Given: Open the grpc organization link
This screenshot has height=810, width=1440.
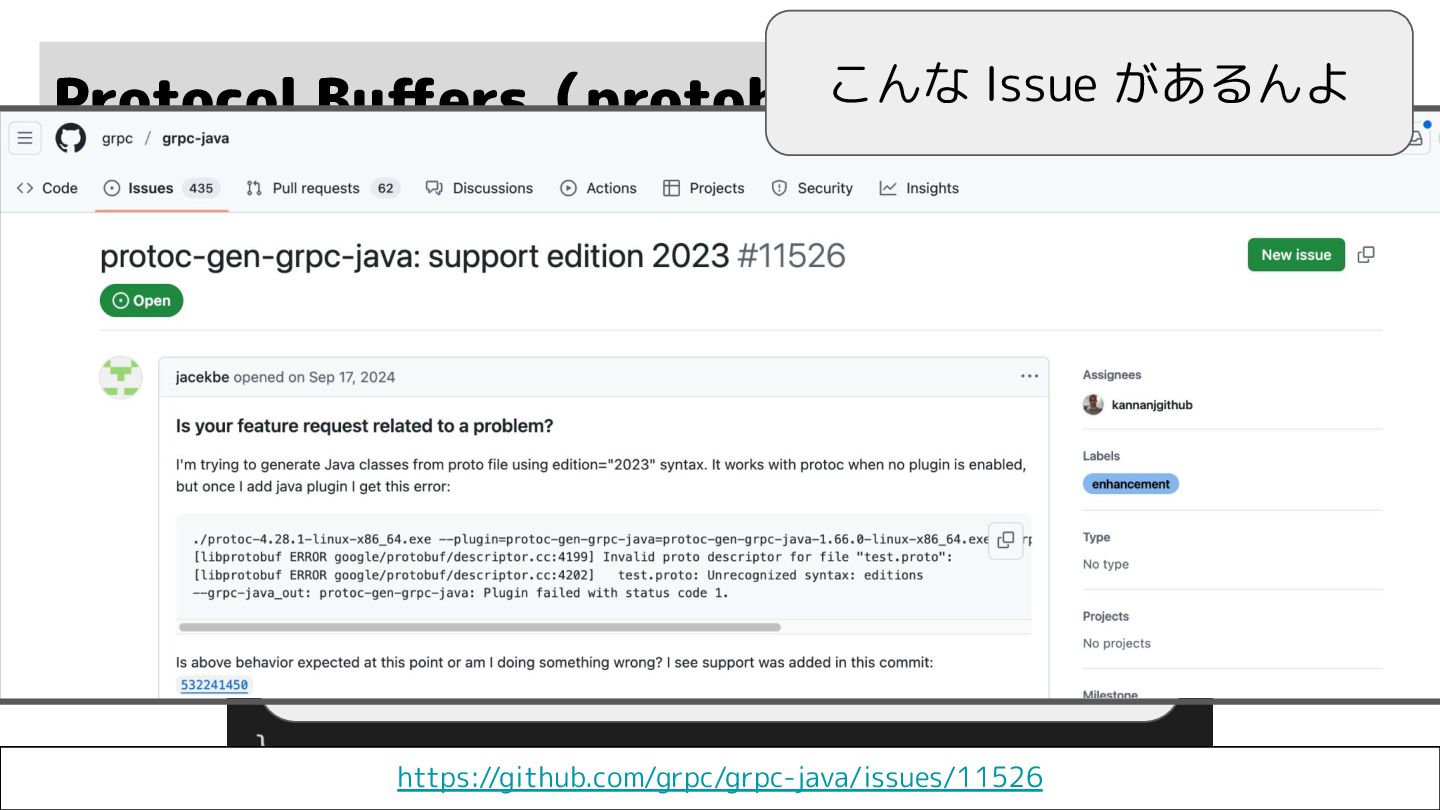Looking at the screenshot, I should (117, 138).
